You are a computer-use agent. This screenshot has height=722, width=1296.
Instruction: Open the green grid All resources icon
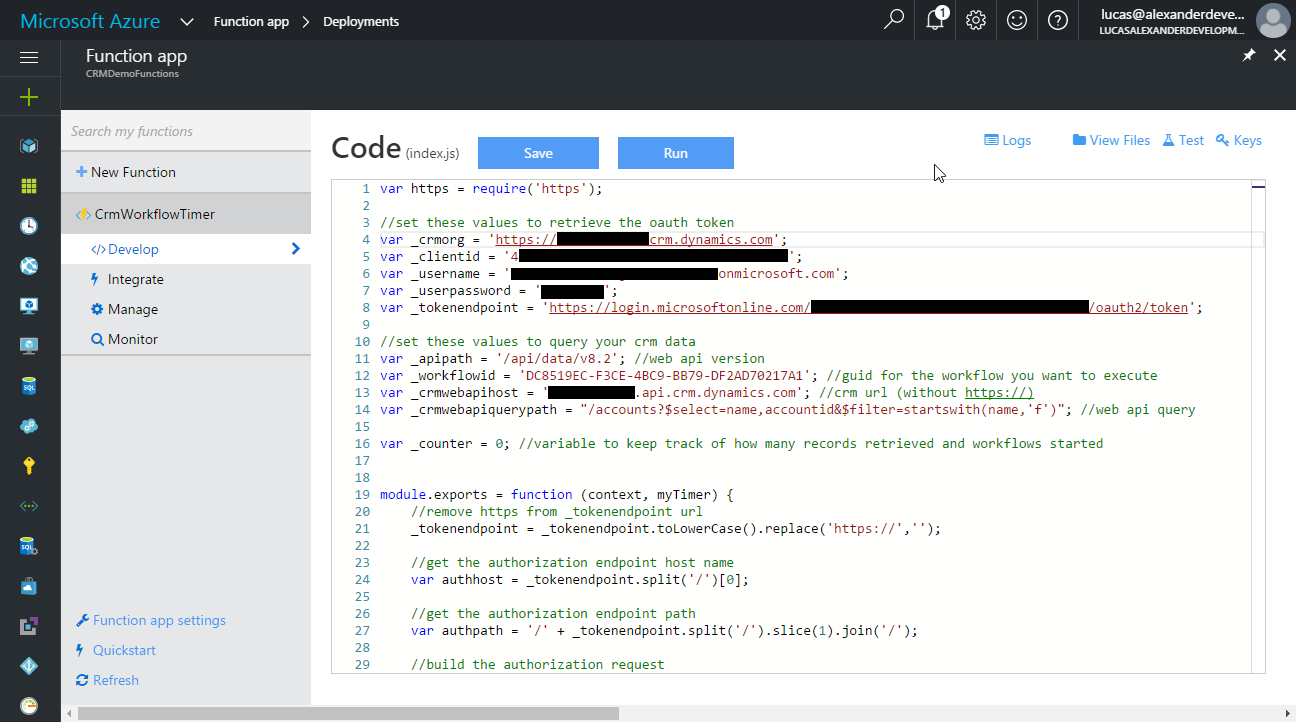(29, 186)
